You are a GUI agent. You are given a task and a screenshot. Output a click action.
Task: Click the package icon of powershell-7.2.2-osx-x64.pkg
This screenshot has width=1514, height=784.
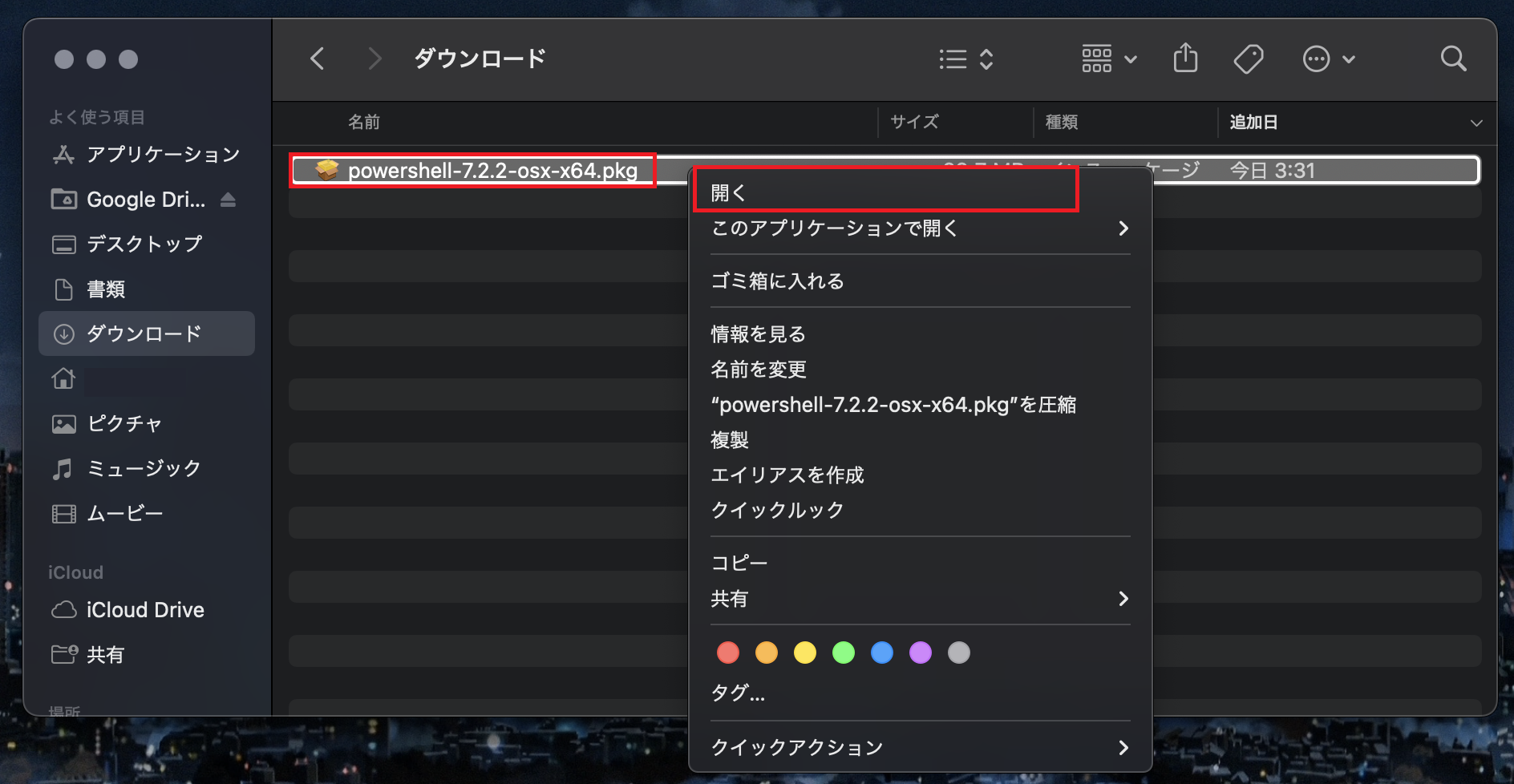(326, 170)
